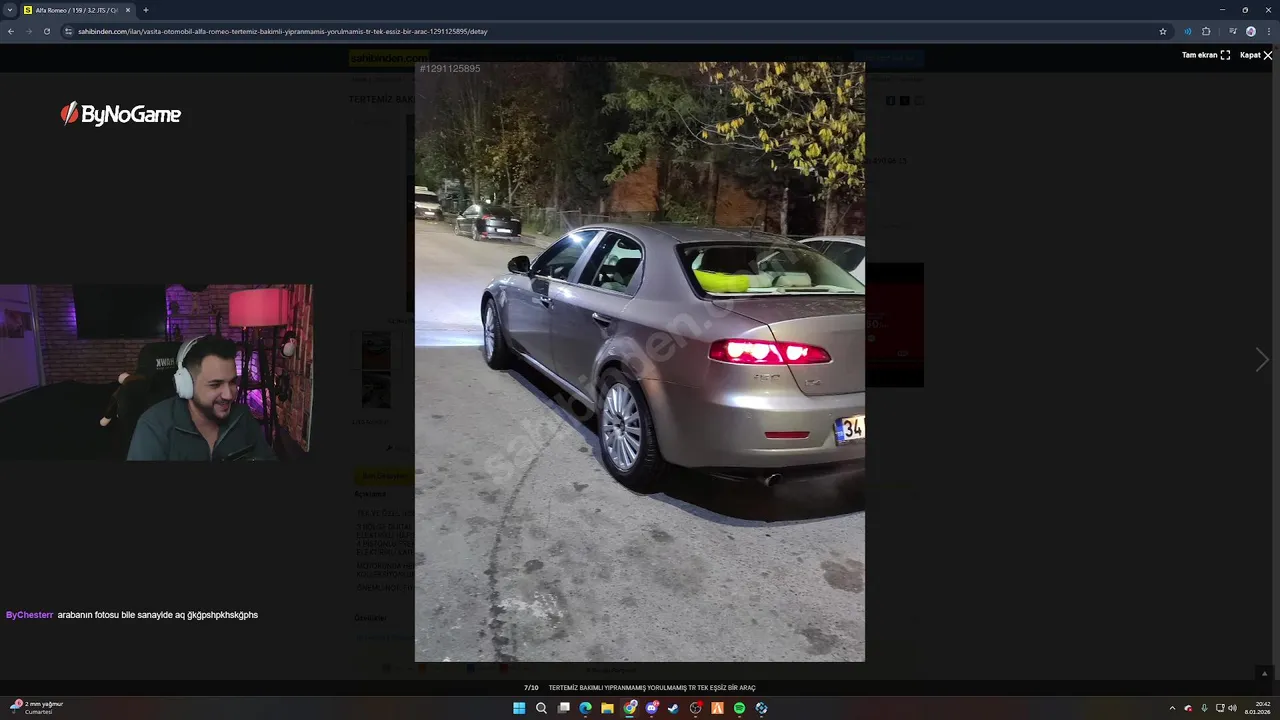
Task: View site information icon in address bar
Action: pos(68,31)
